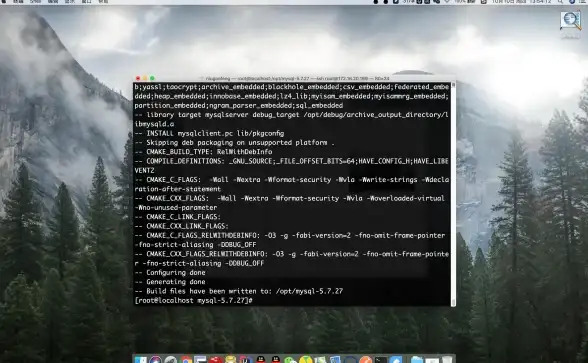Zoom the terminal window with the green button

tap(152, 78)
